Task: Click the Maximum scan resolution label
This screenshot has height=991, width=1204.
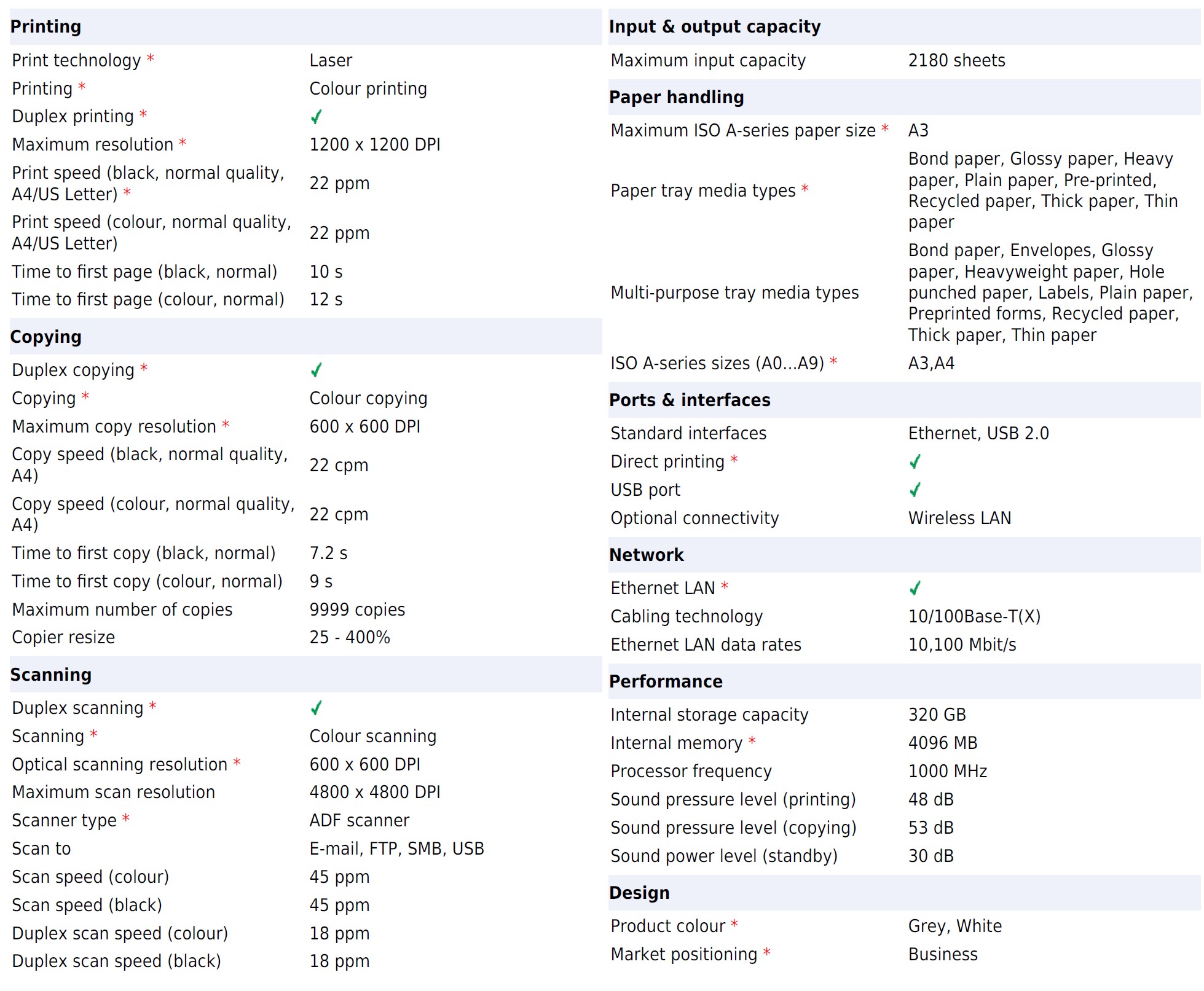Action: [x=114, y=792]
